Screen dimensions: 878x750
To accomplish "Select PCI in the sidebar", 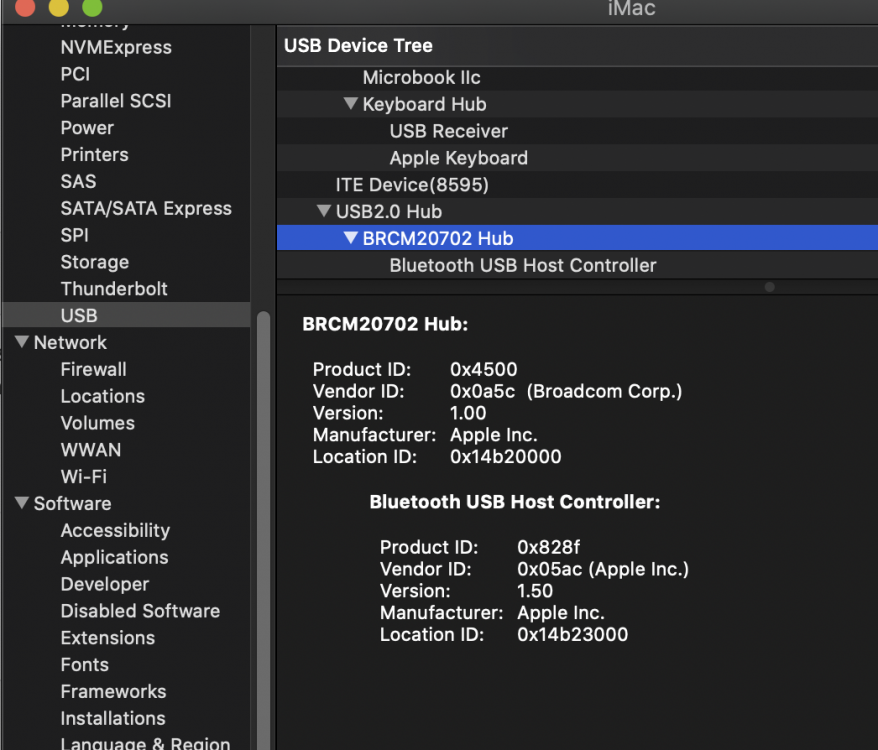I will 75,74.
